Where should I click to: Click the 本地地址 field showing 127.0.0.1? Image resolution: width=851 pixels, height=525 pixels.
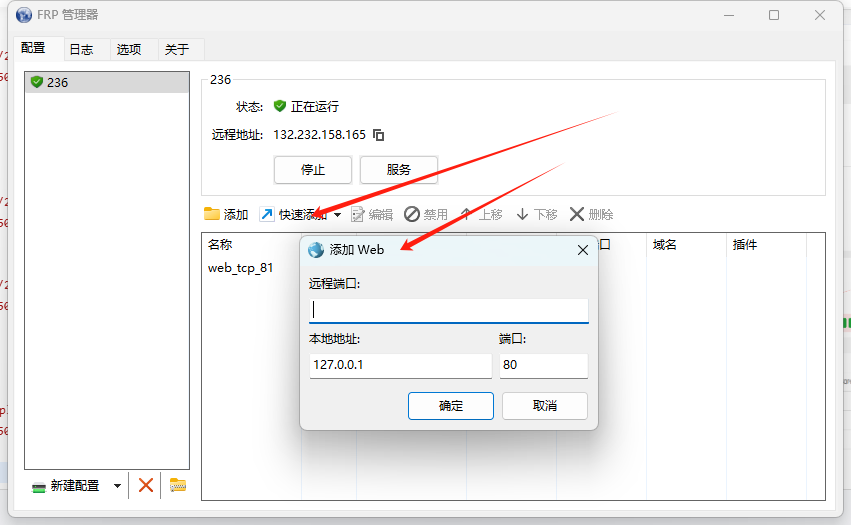[400, 365]
